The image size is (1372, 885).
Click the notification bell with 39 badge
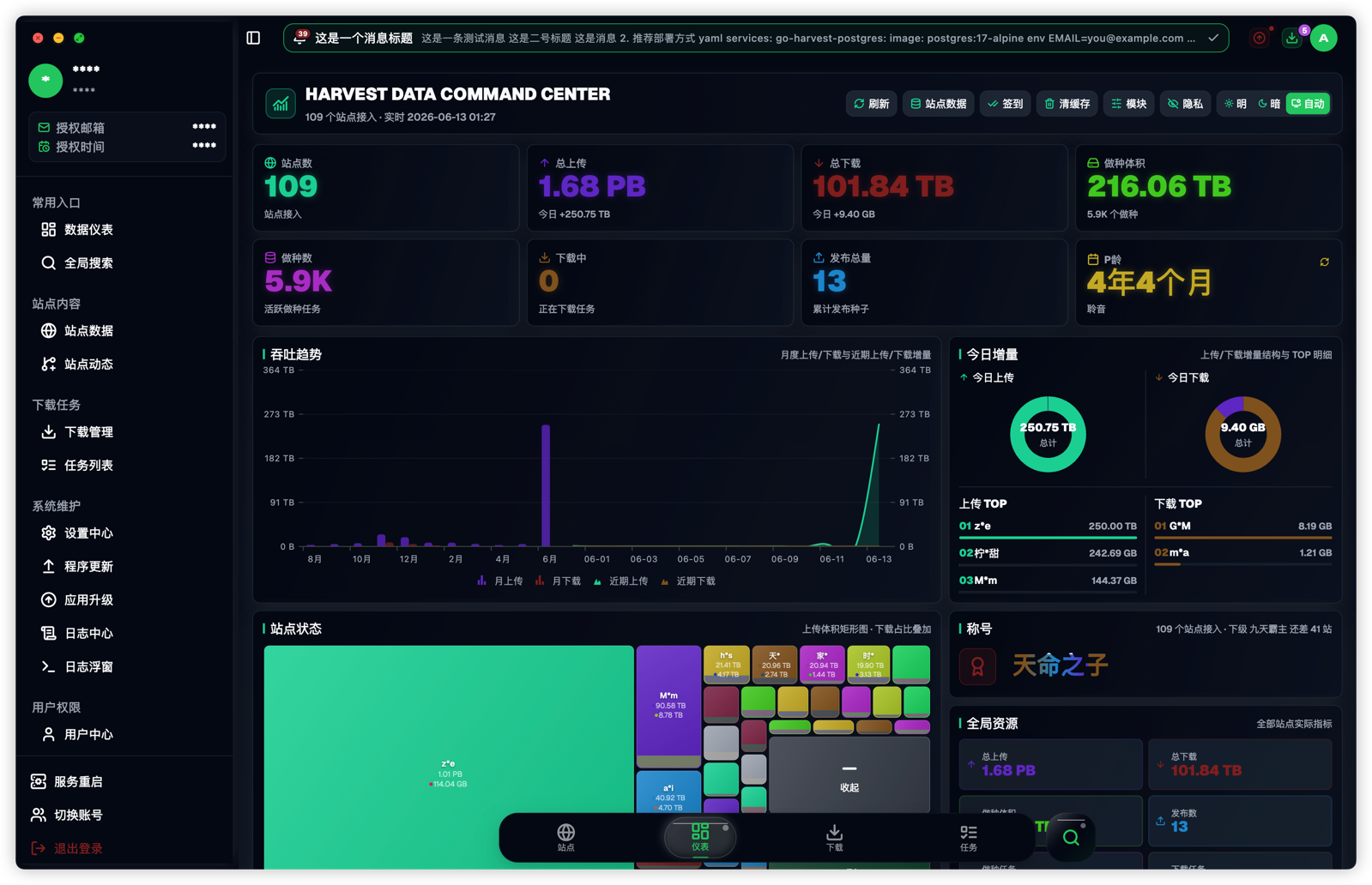[x=299, y=38]
